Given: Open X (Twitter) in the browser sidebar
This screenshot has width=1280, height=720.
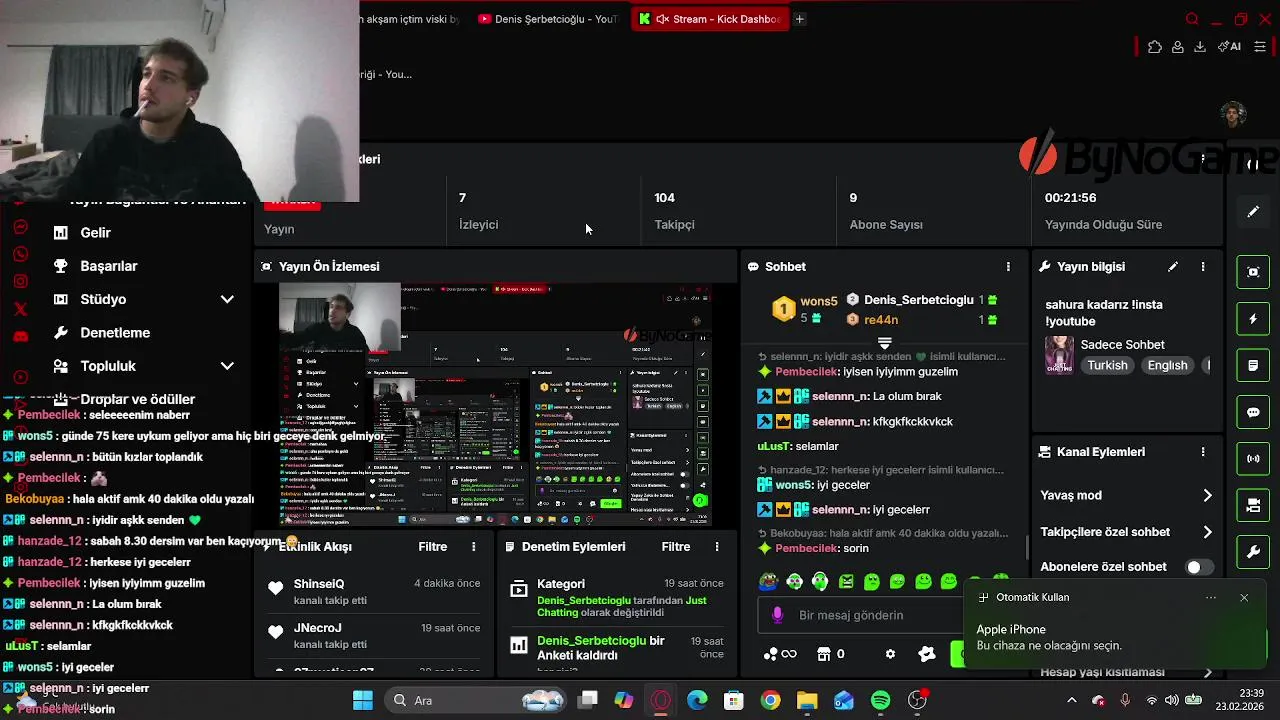Looking at the screenshot, I should pos(20,309).
